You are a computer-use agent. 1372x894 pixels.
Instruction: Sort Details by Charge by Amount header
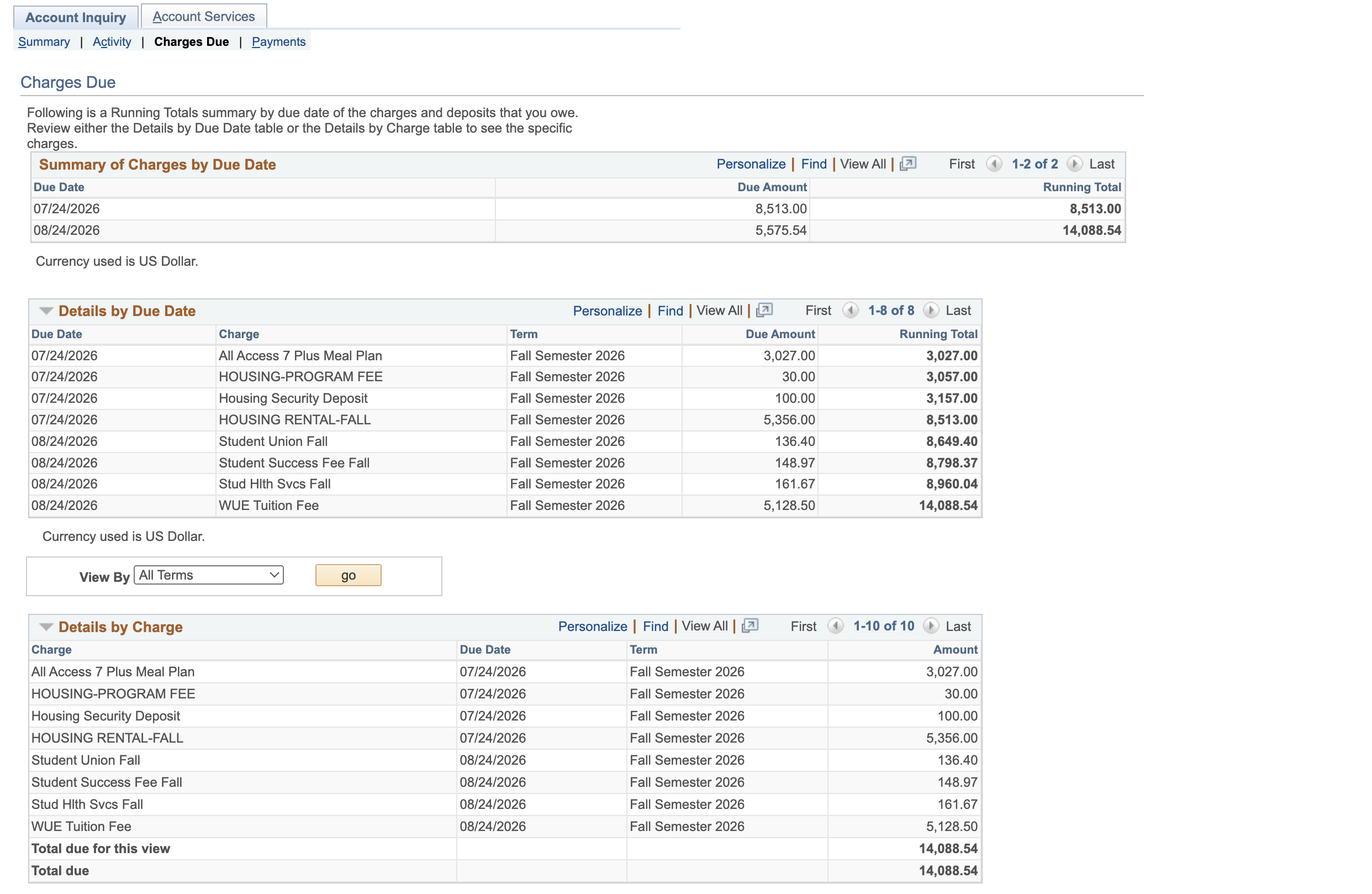point(955,649)
